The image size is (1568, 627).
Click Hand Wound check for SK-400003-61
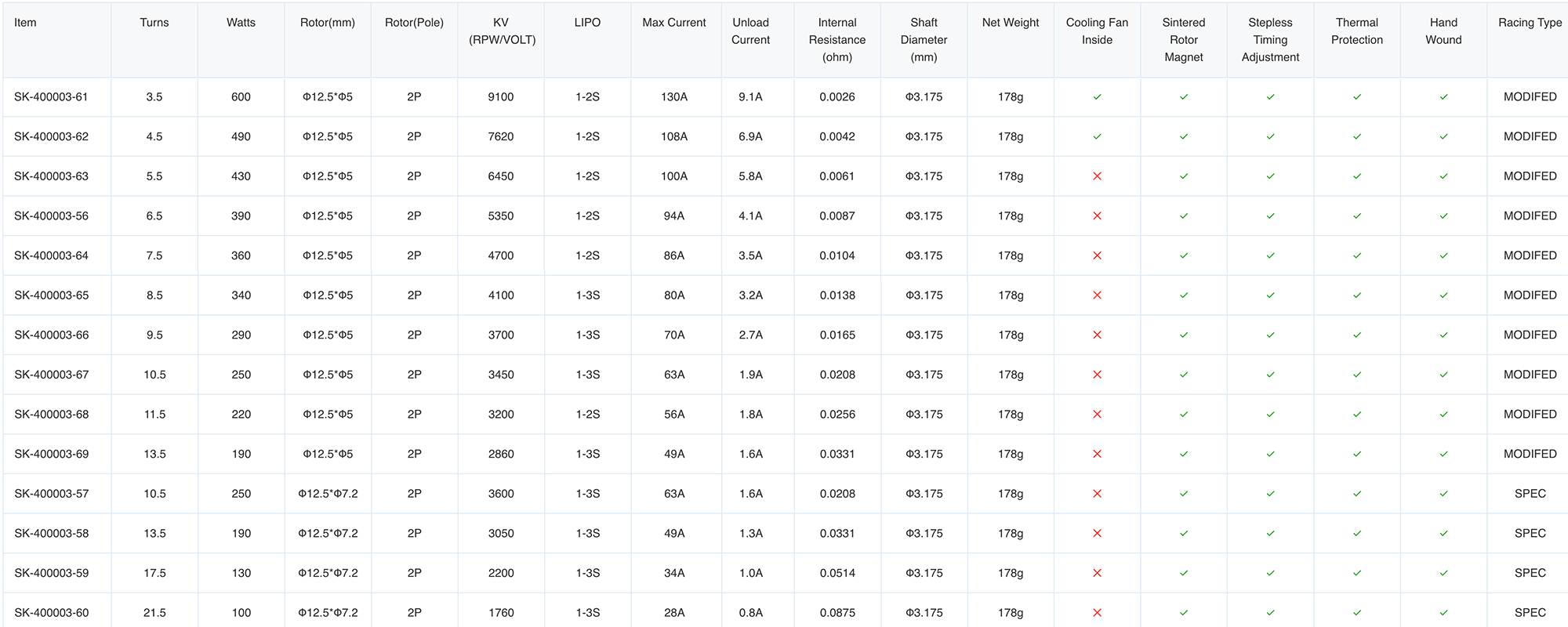point(1443,97)
